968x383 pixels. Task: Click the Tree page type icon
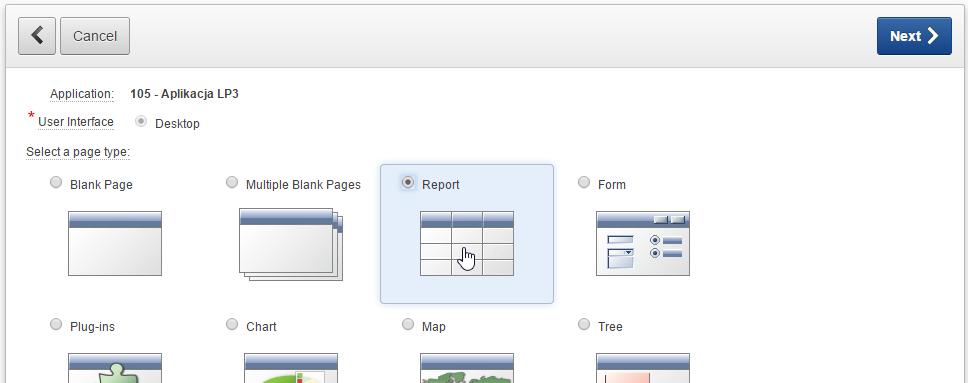pyautogui.click(x=643, y=368)
